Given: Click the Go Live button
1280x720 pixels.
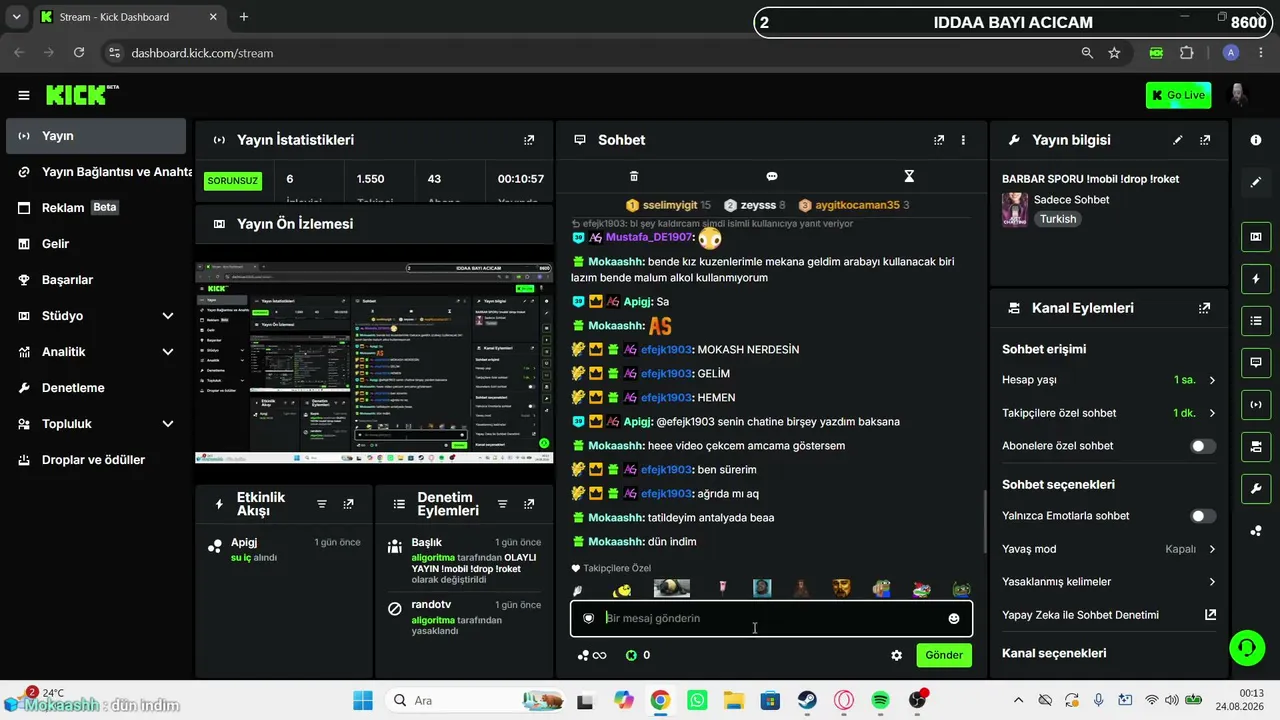Looking at the screenshot, I should pyautogui.click(x=1178, y=95).
